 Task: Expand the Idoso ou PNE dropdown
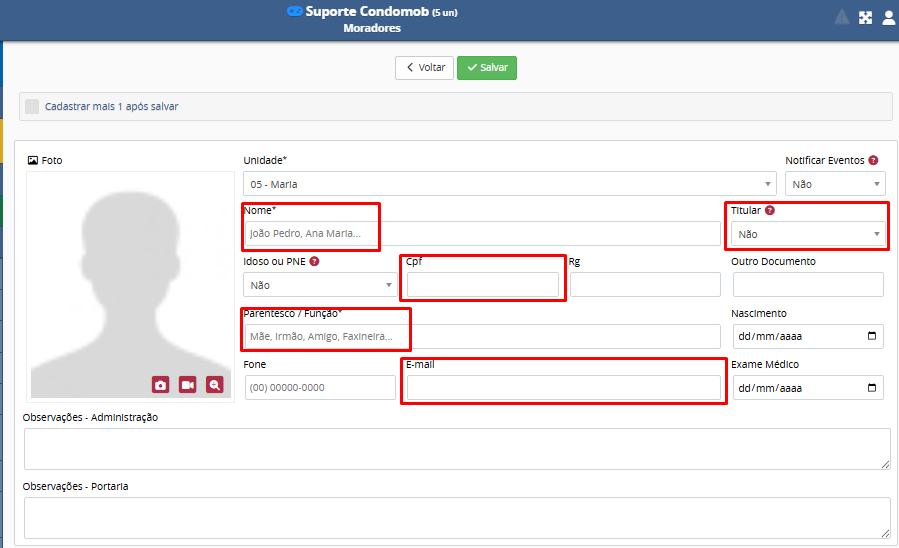319,285
